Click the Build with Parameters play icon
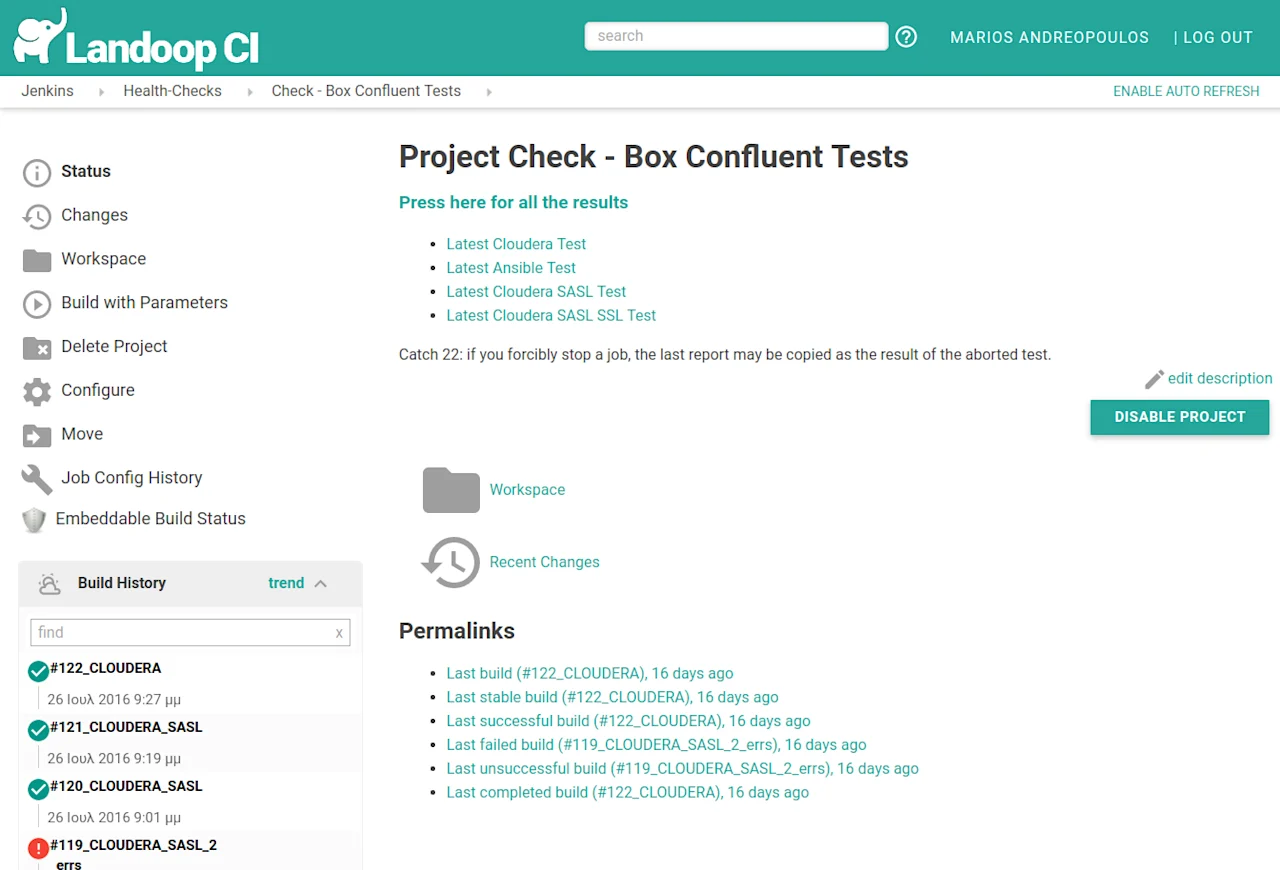The width and height of the screenshot is (1280, 870). (x=37, y=304)
